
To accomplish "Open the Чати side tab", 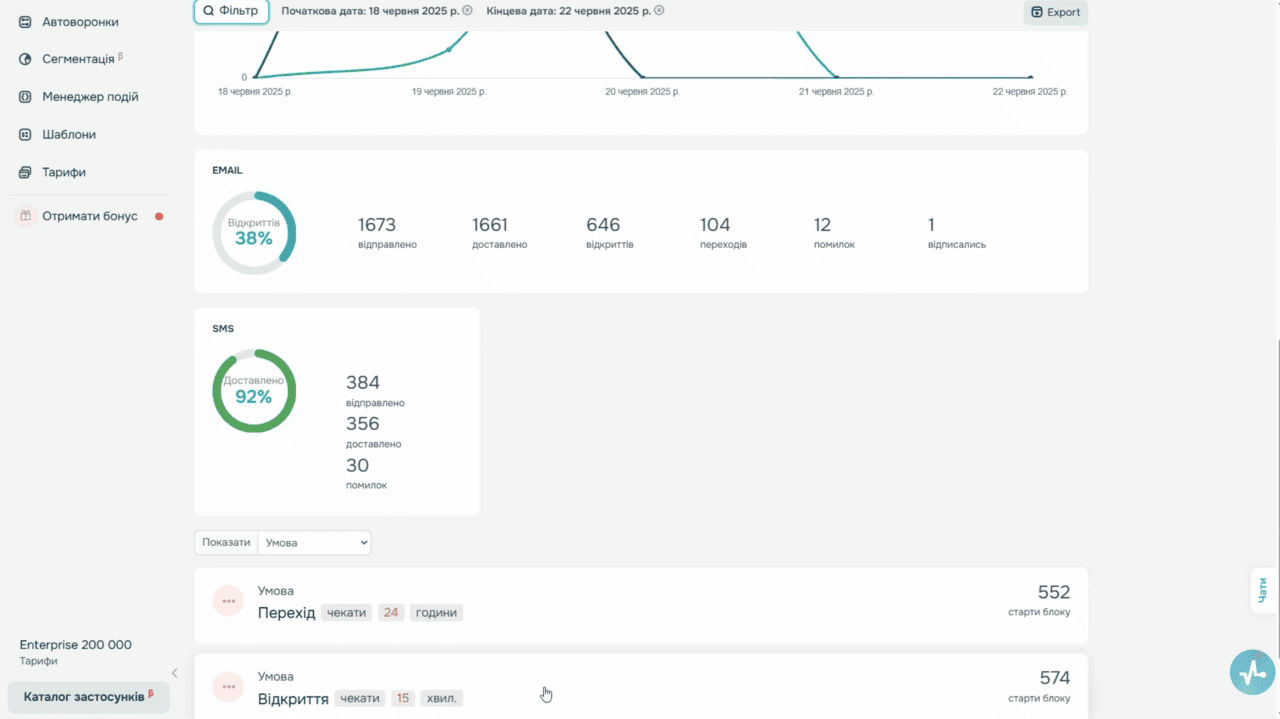I will [1263, 590].
